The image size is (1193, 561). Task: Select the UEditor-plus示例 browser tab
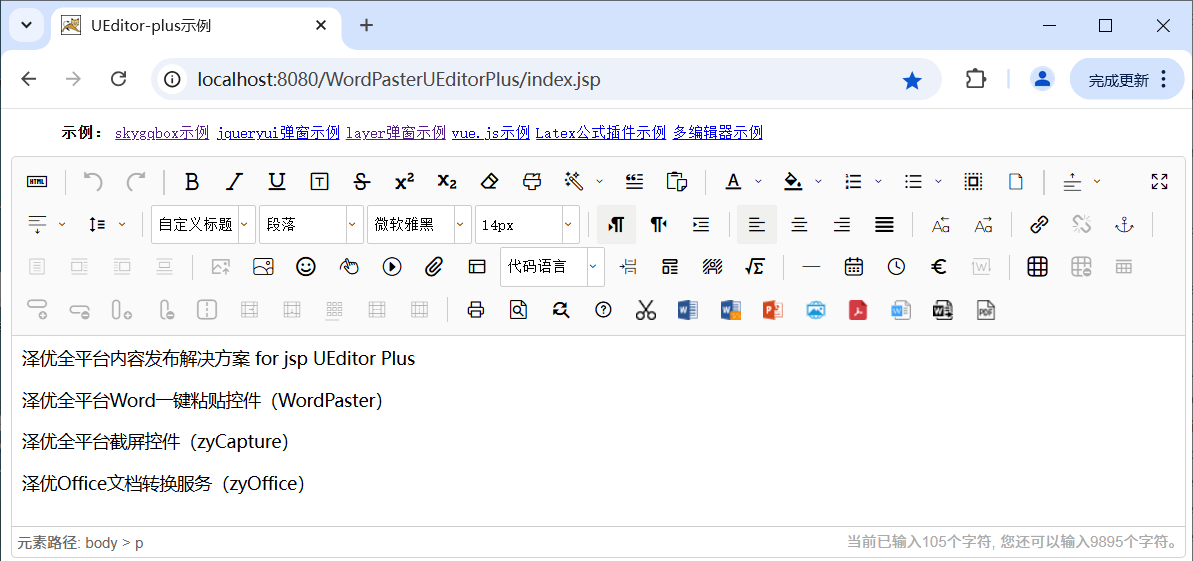click(x=196, y=25)
